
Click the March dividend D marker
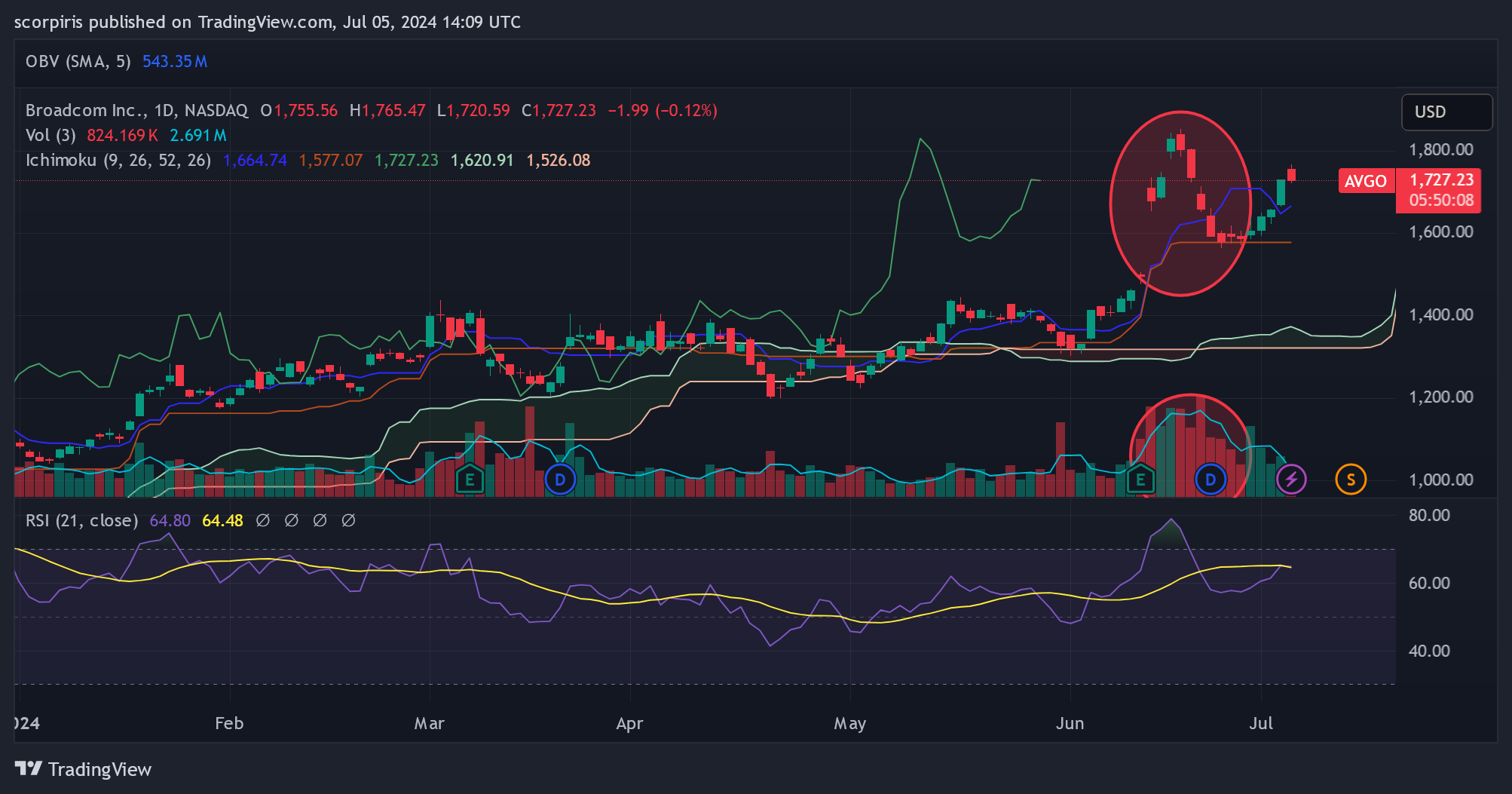560,480
